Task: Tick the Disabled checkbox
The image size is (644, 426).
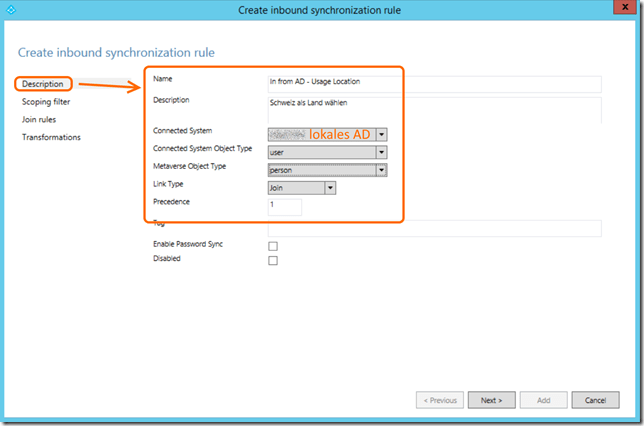Action: 273,261
